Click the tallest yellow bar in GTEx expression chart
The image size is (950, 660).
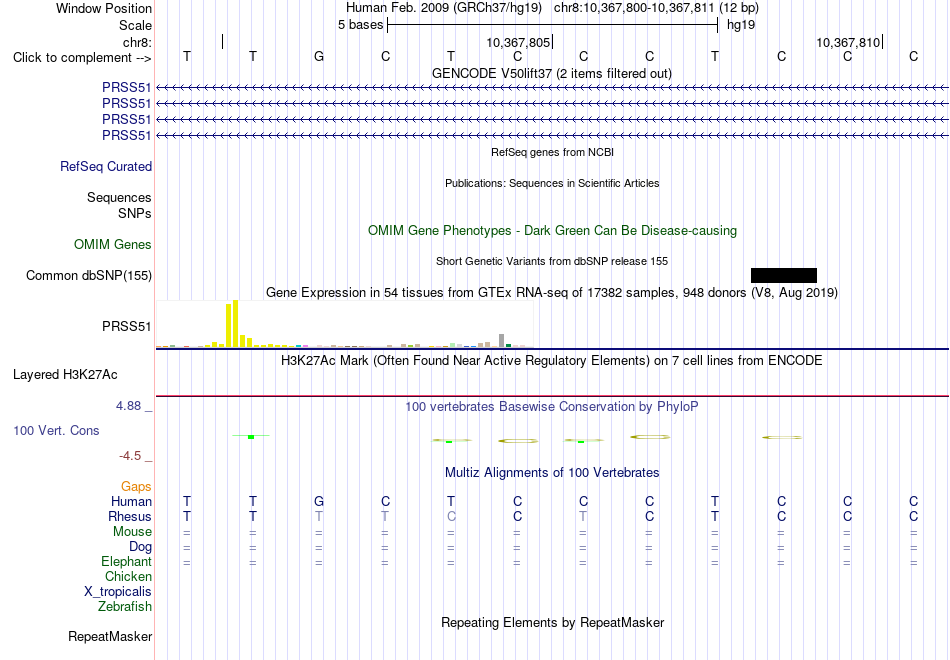(x=236, y=324)
